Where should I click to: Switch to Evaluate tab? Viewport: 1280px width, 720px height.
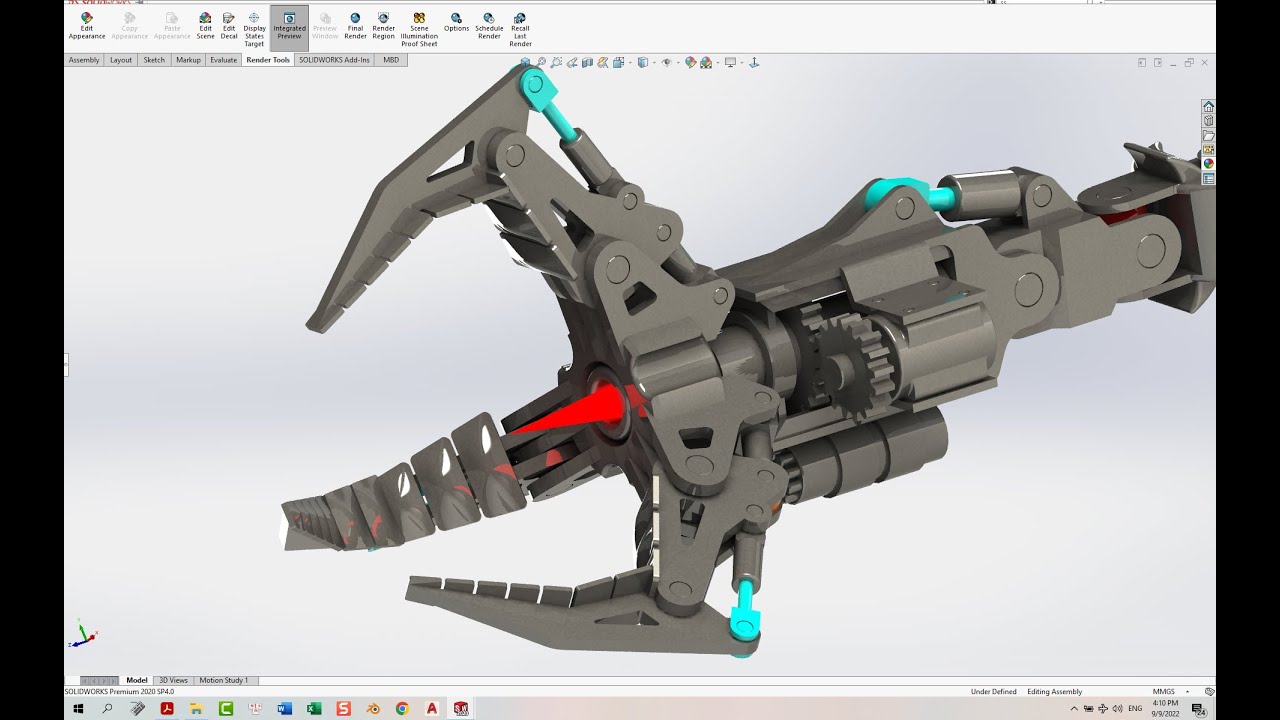[x=224, y=60]
